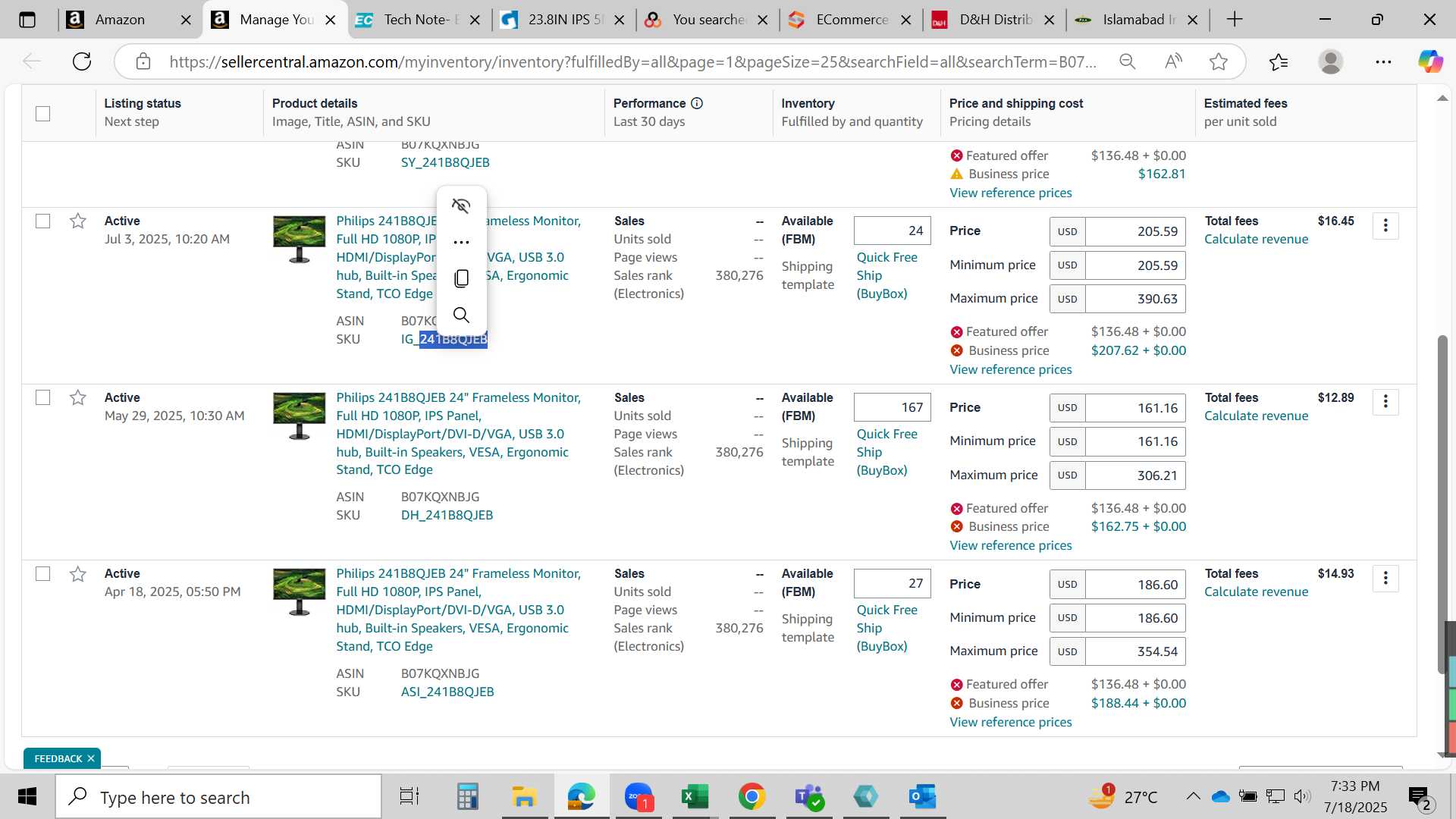Switch to the Amazon tab

tap(129, 20)
